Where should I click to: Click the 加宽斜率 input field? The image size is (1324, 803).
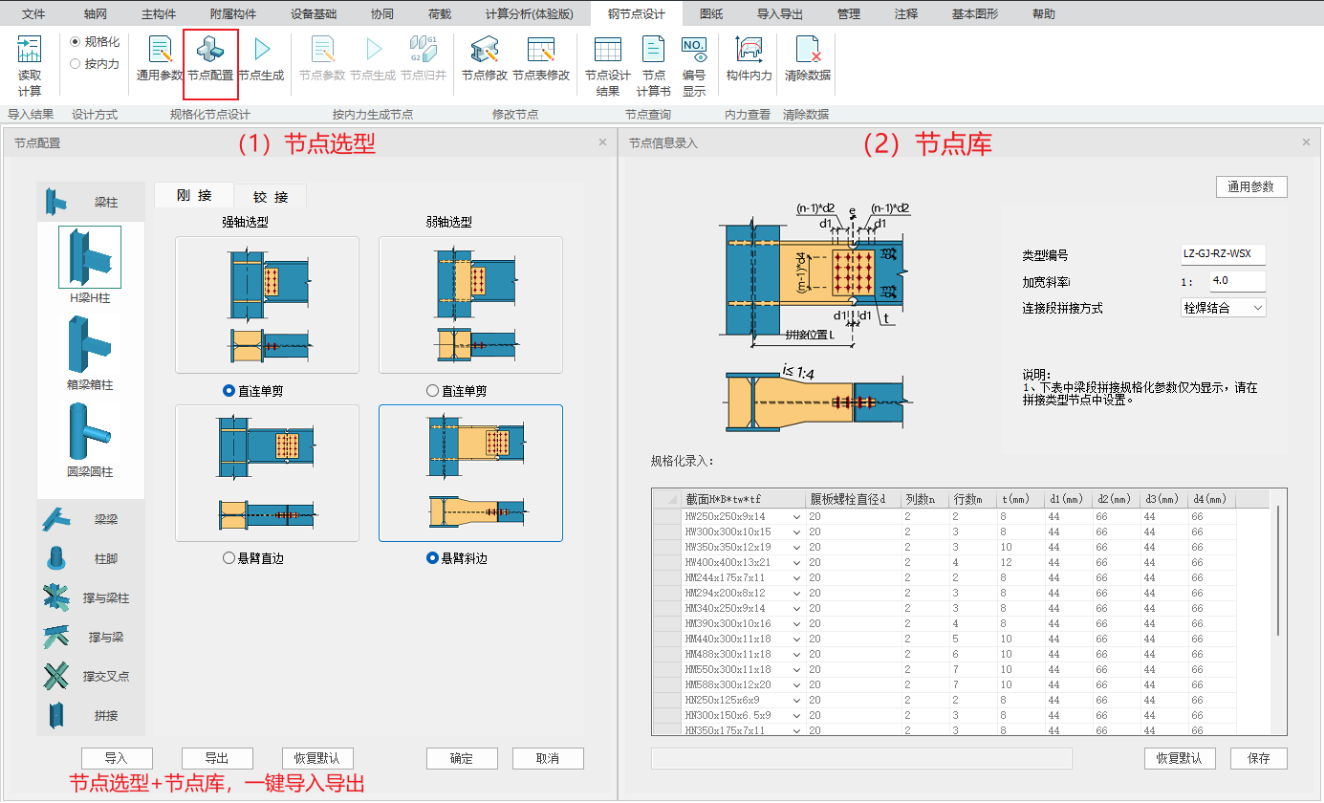click(1237, 282)
